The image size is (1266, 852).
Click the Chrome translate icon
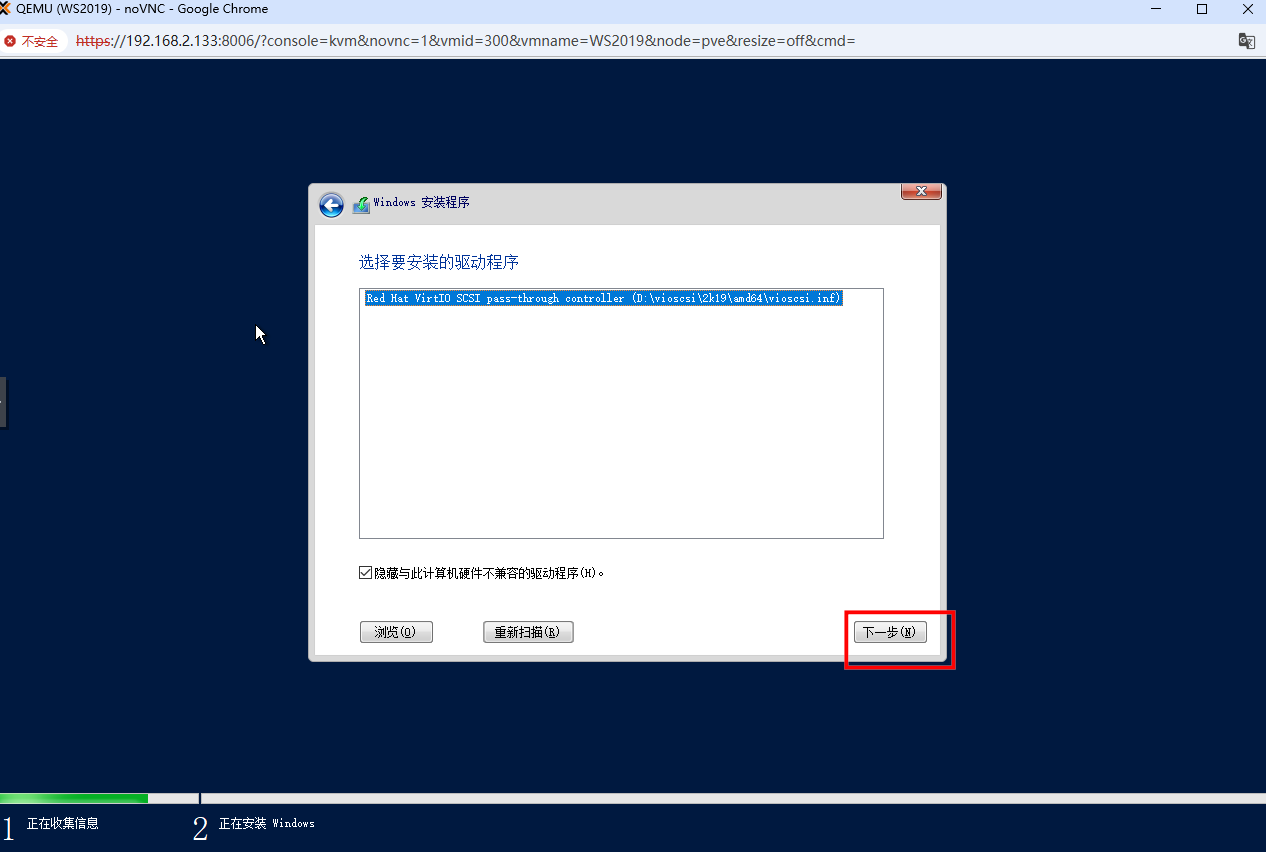pos(1246,41)
